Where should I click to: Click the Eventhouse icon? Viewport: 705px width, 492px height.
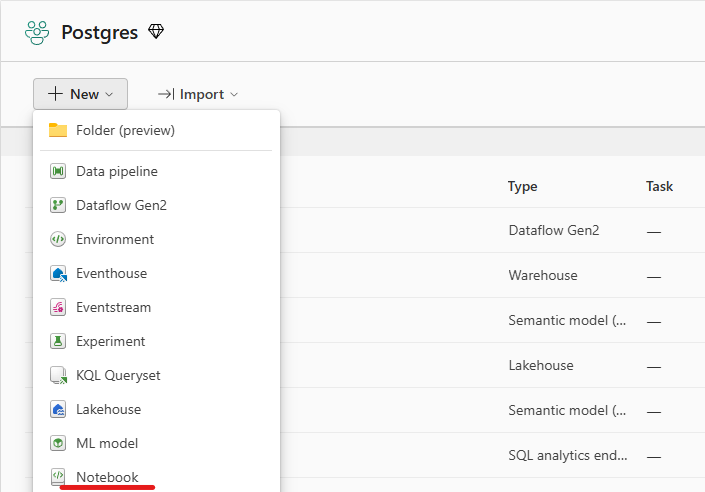(58, 273)
